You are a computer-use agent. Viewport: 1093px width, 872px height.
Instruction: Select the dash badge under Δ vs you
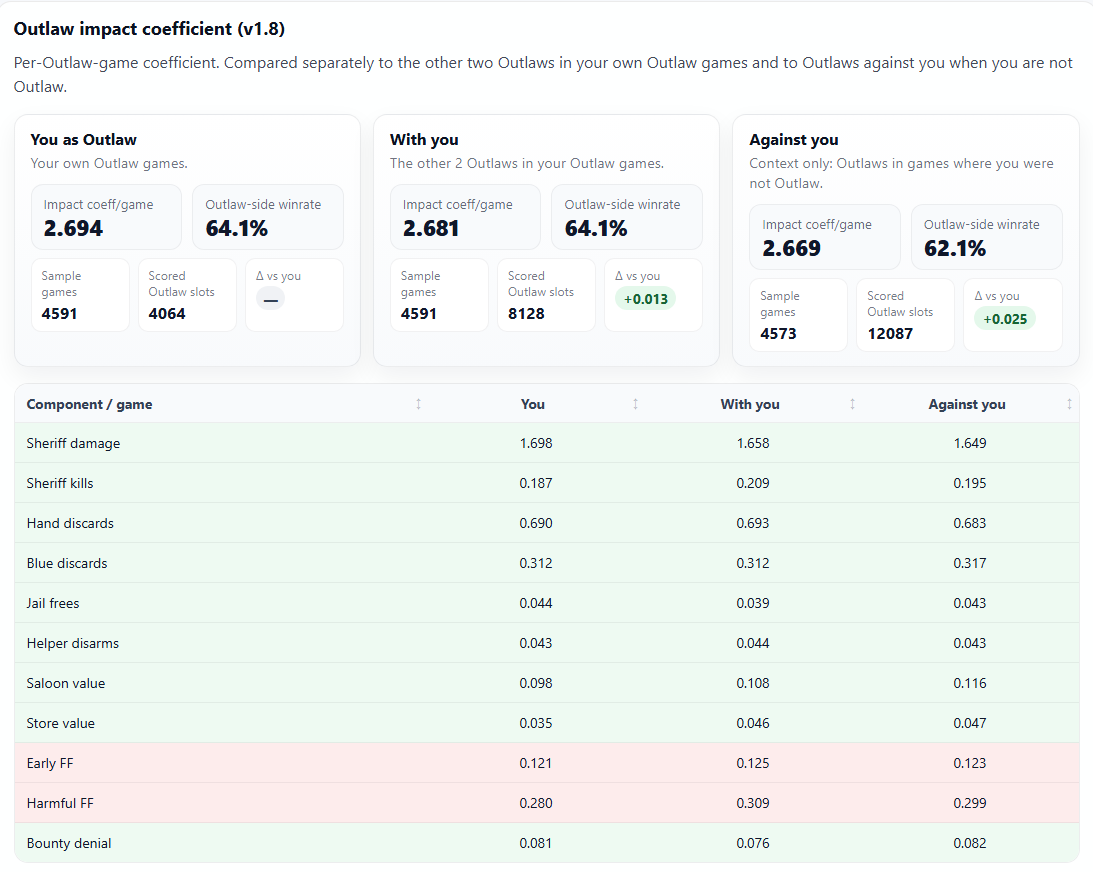[x=270, y=300]
